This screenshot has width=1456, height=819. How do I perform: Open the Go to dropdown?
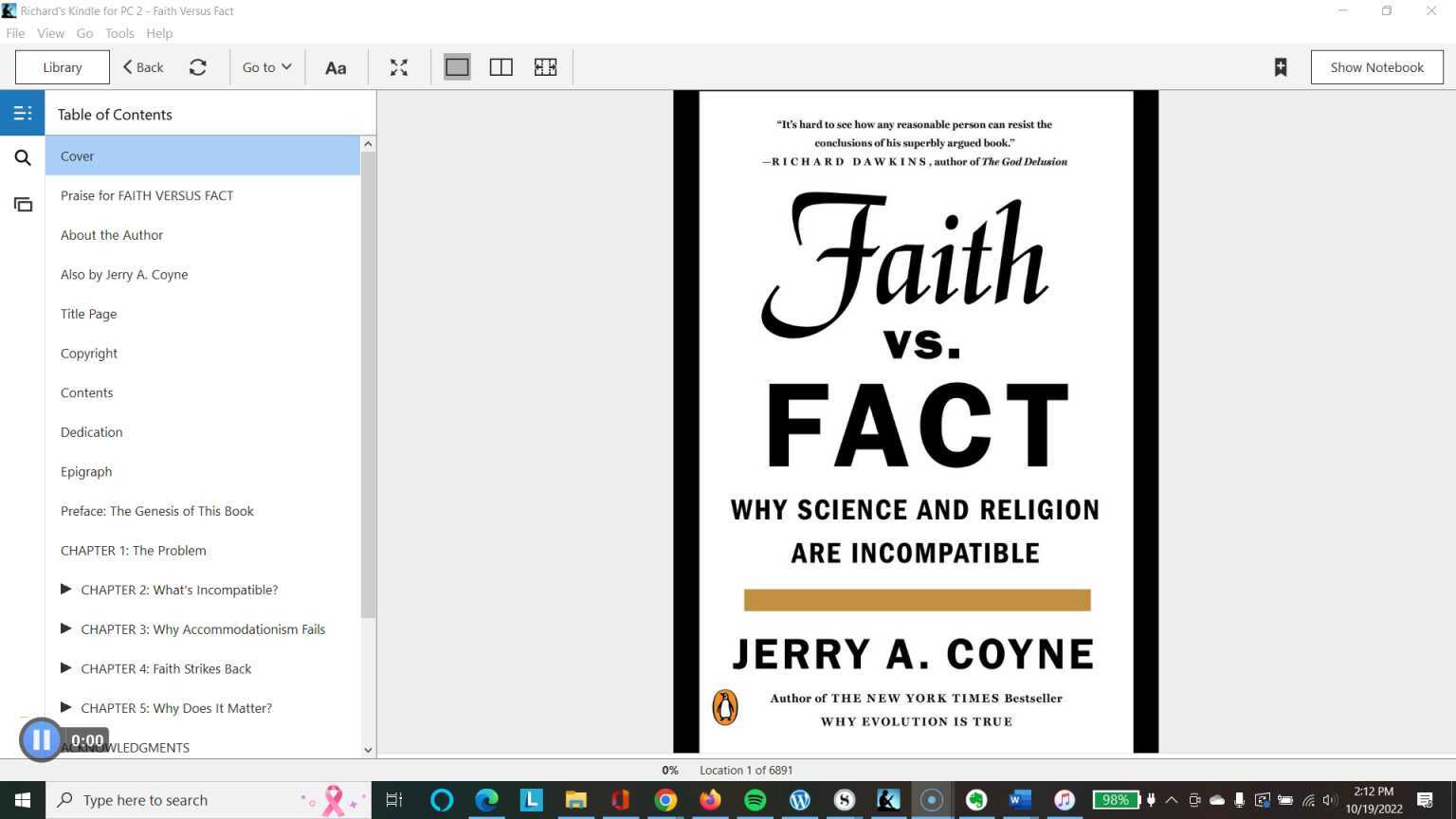pyautogui.click(x=265, y=66)
